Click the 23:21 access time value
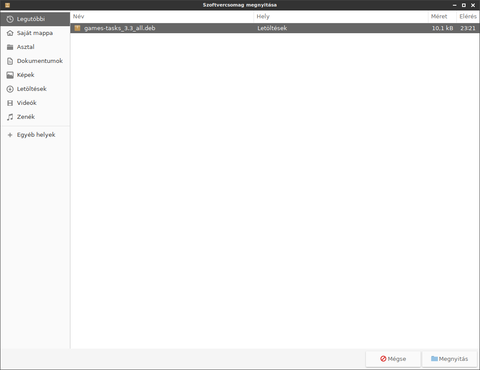Viewport: 480px width, 370px height. point(468,28)
